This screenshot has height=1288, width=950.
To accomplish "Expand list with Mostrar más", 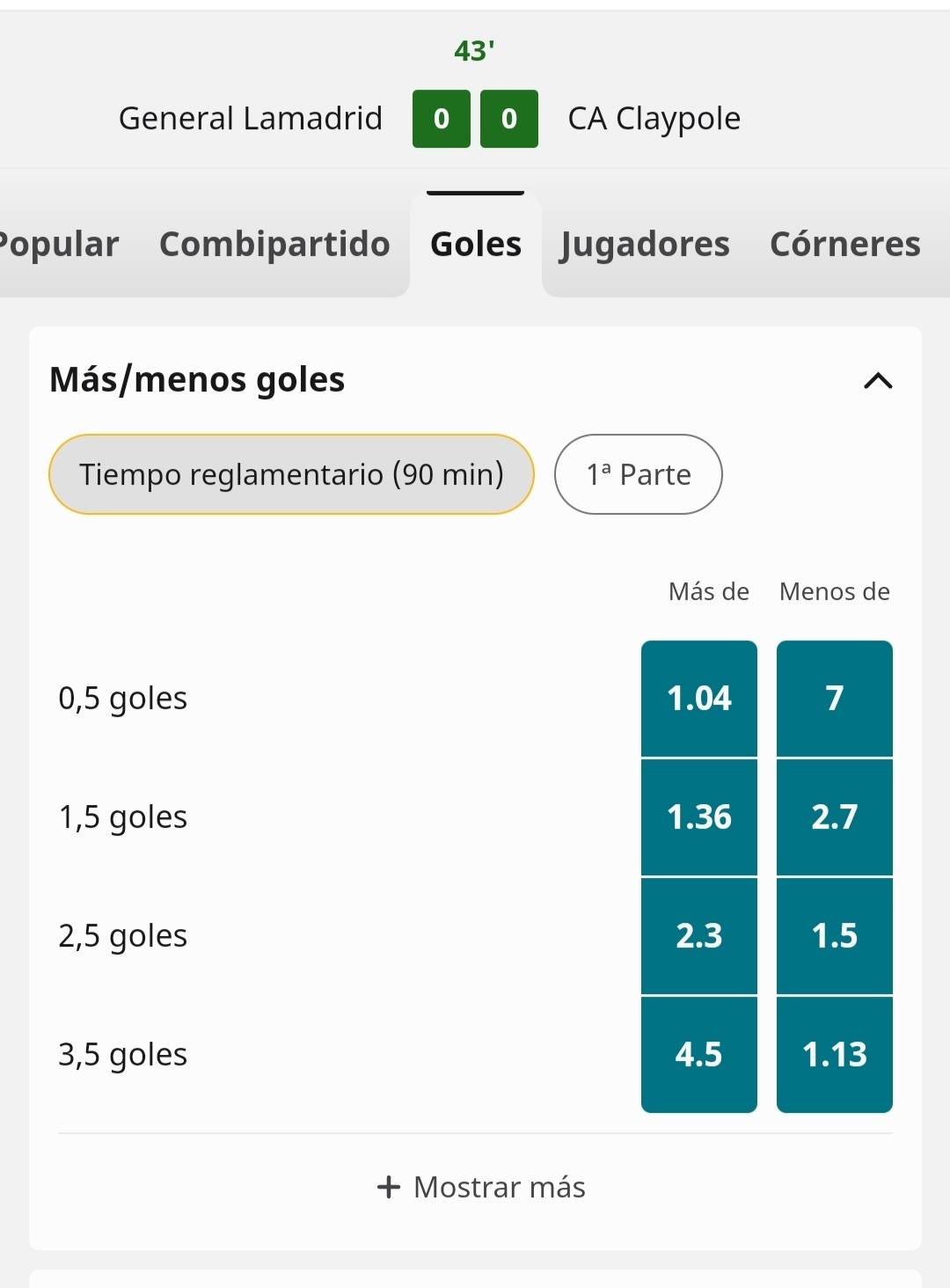I will [481, 1187].
